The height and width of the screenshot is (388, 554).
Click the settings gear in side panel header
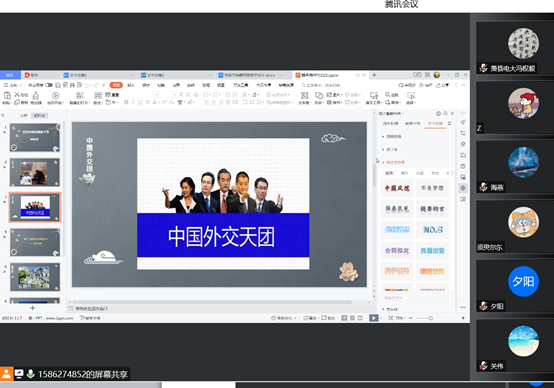pos(438,113)
